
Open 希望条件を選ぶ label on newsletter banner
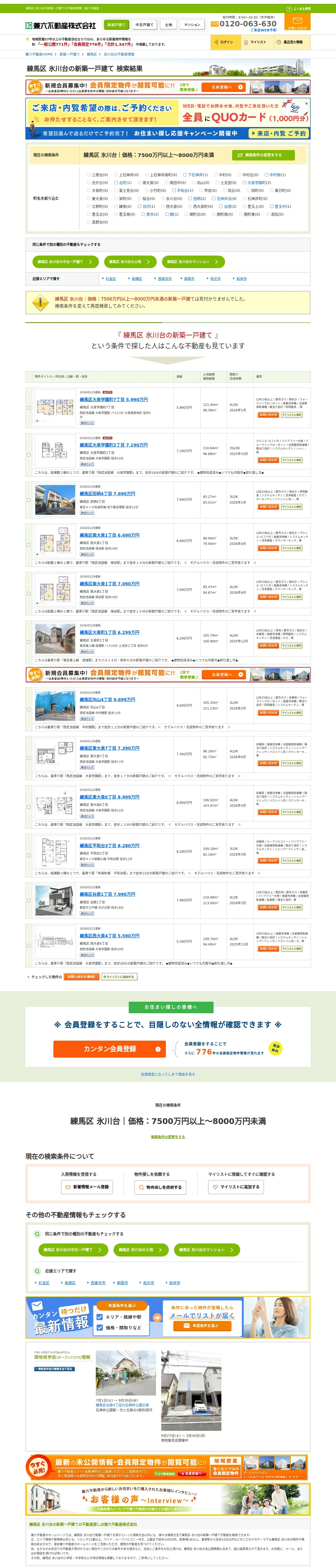coord(121,1306)
